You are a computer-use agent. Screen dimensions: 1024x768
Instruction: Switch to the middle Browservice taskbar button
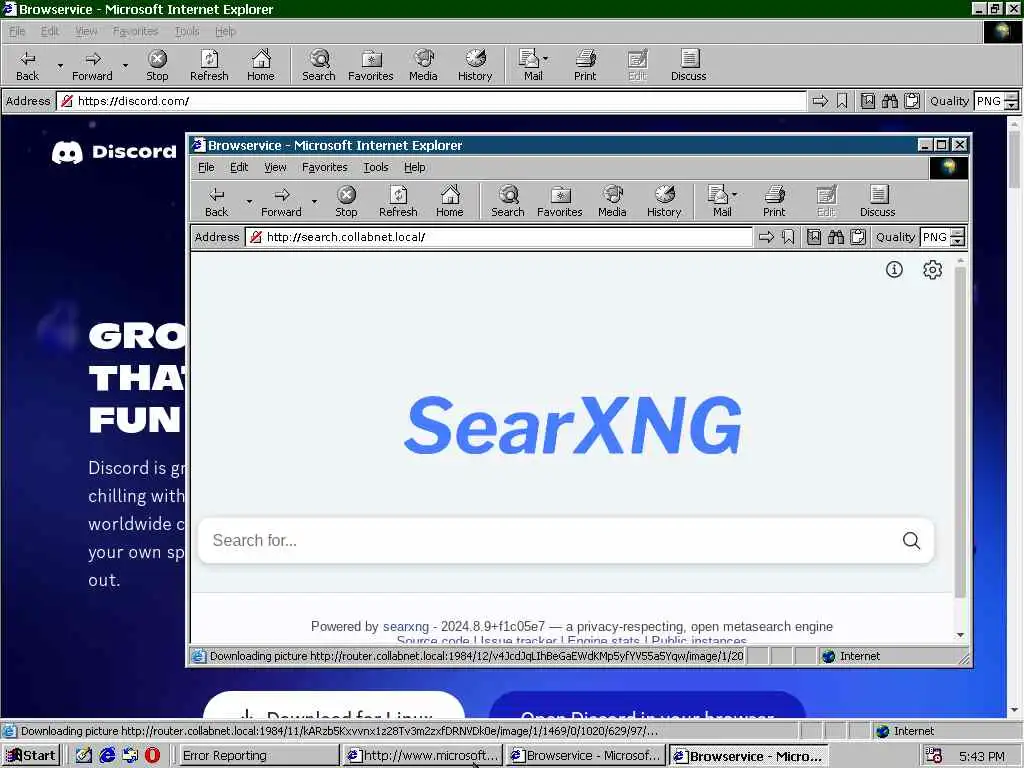pos(586,756)
